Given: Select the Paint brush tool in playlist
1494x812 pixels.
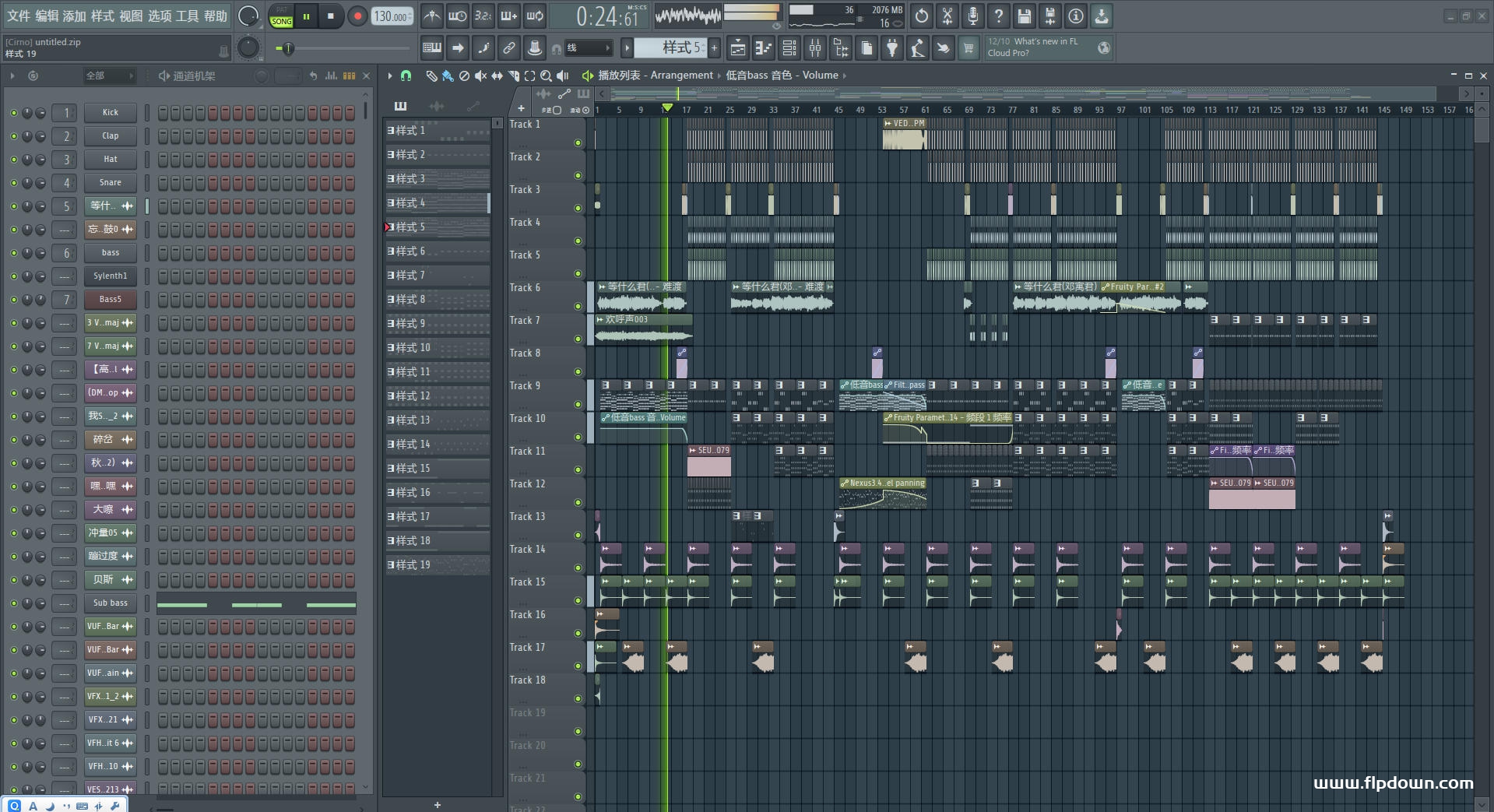Looking at the screenshot, I should coord(448,76).
